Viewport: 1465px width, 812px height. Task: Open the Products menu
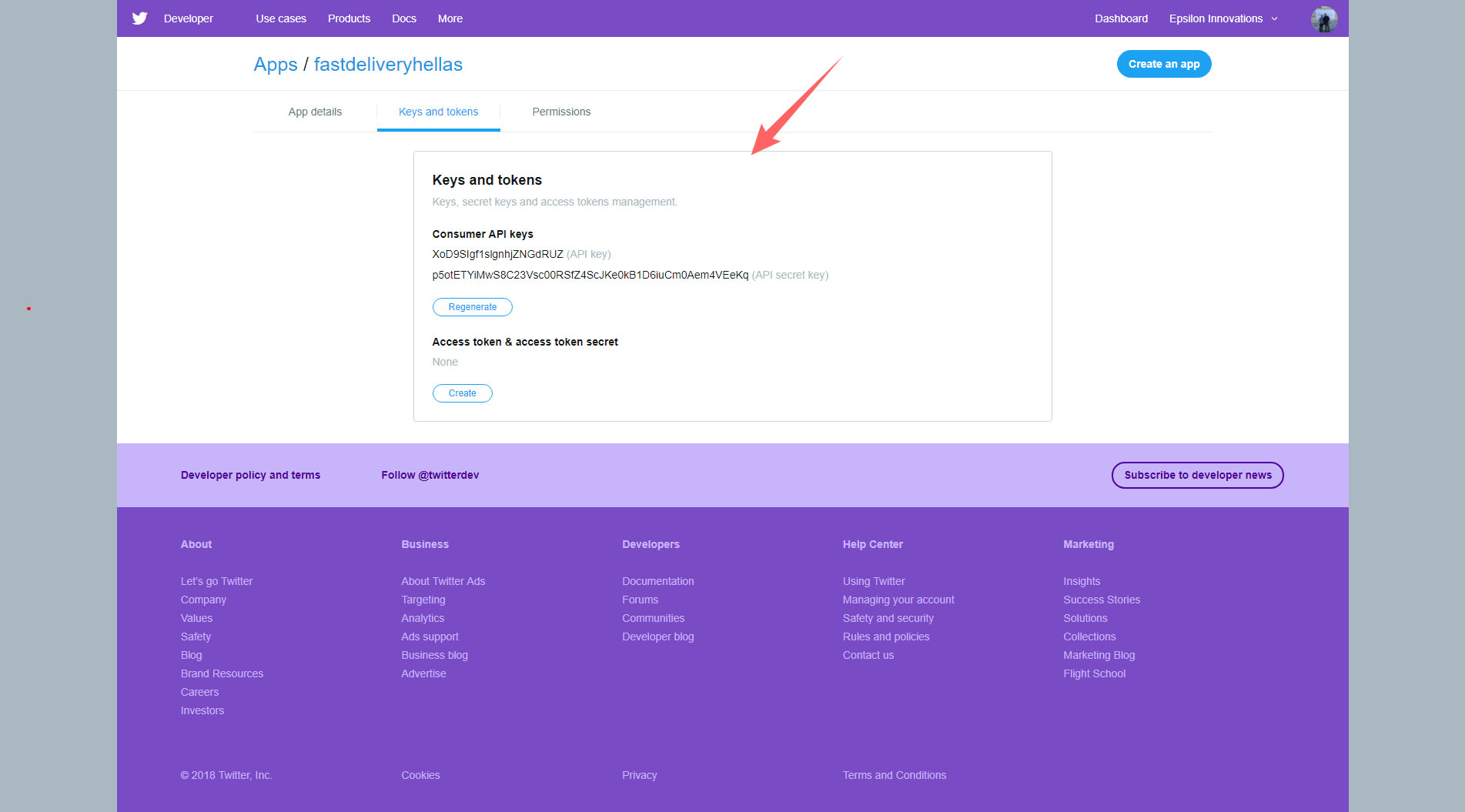(349, 18)
